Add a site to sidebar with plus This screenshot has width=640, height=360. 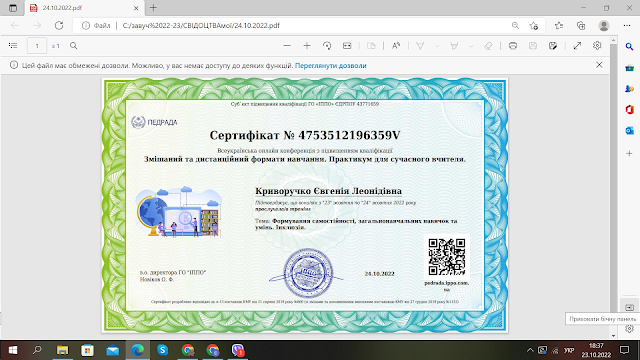(629, 153)
